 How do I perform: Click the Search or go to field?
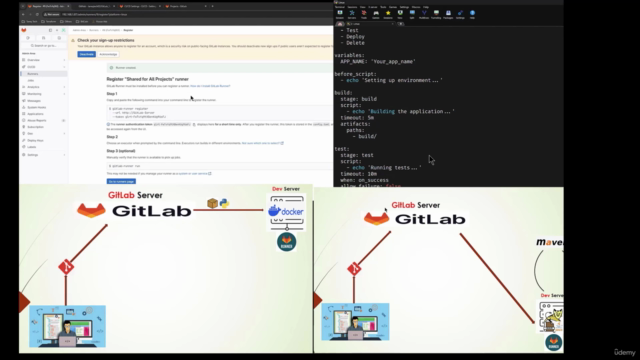click(x=44, y=46)
